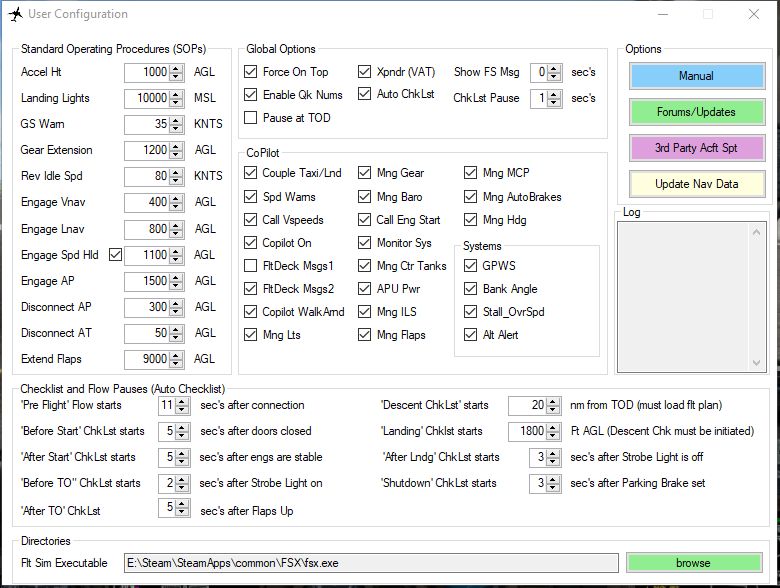Open the blue Manual button
Screen dimensions: 780x588
click(x=697, y=76)
